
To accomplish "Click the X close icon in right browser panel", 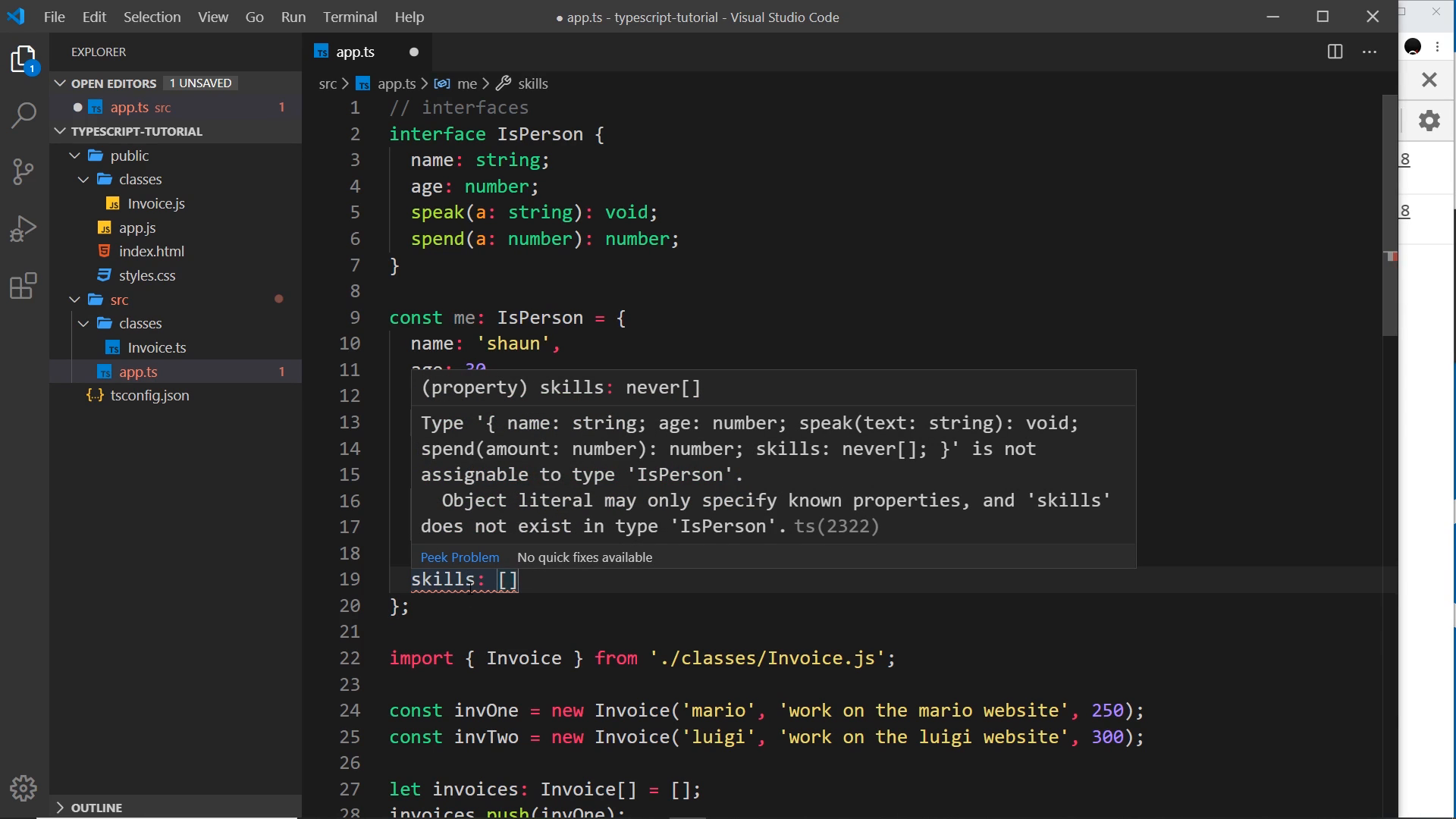I will coord(1429,80).
